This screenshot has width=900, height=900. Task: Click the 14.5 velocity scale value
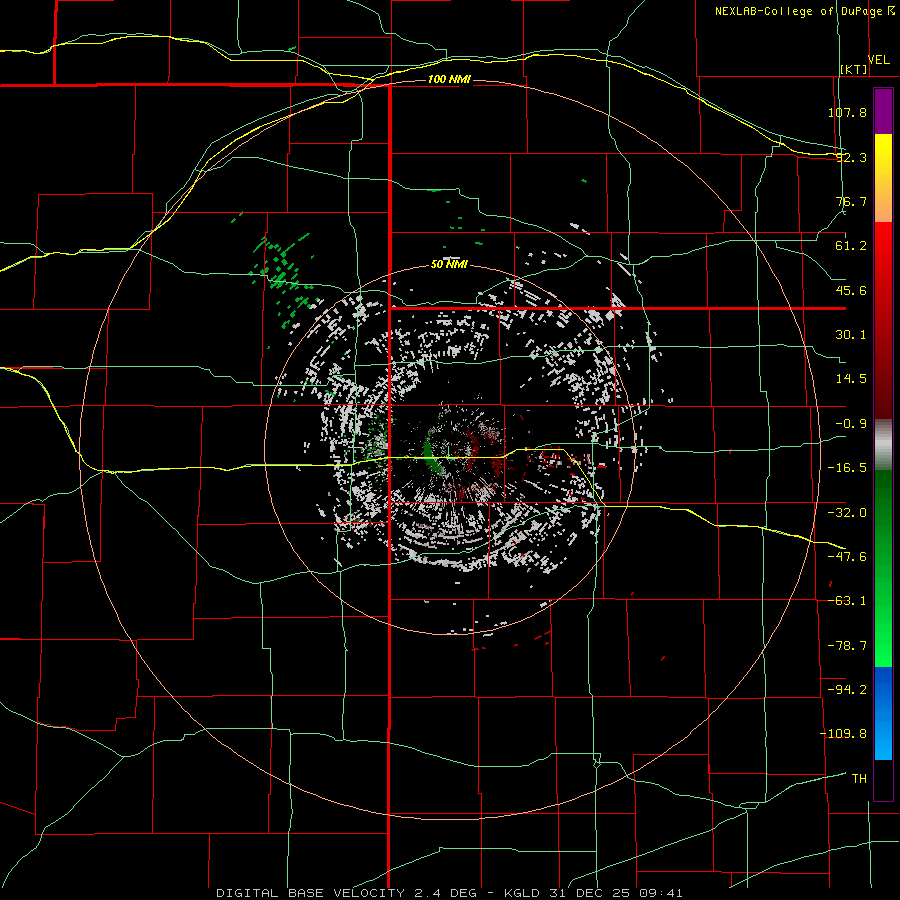(x=851, y=379)
